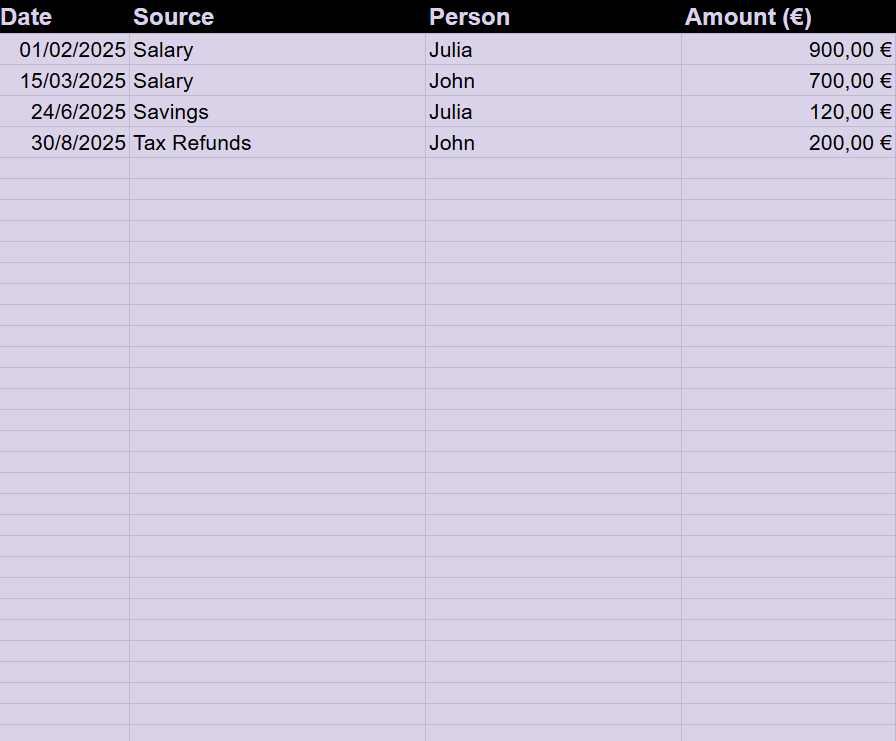Click the 30/8/2025 date cell
Image resolution: width=896 pixels, height=741 pixels.
point(78,143)
